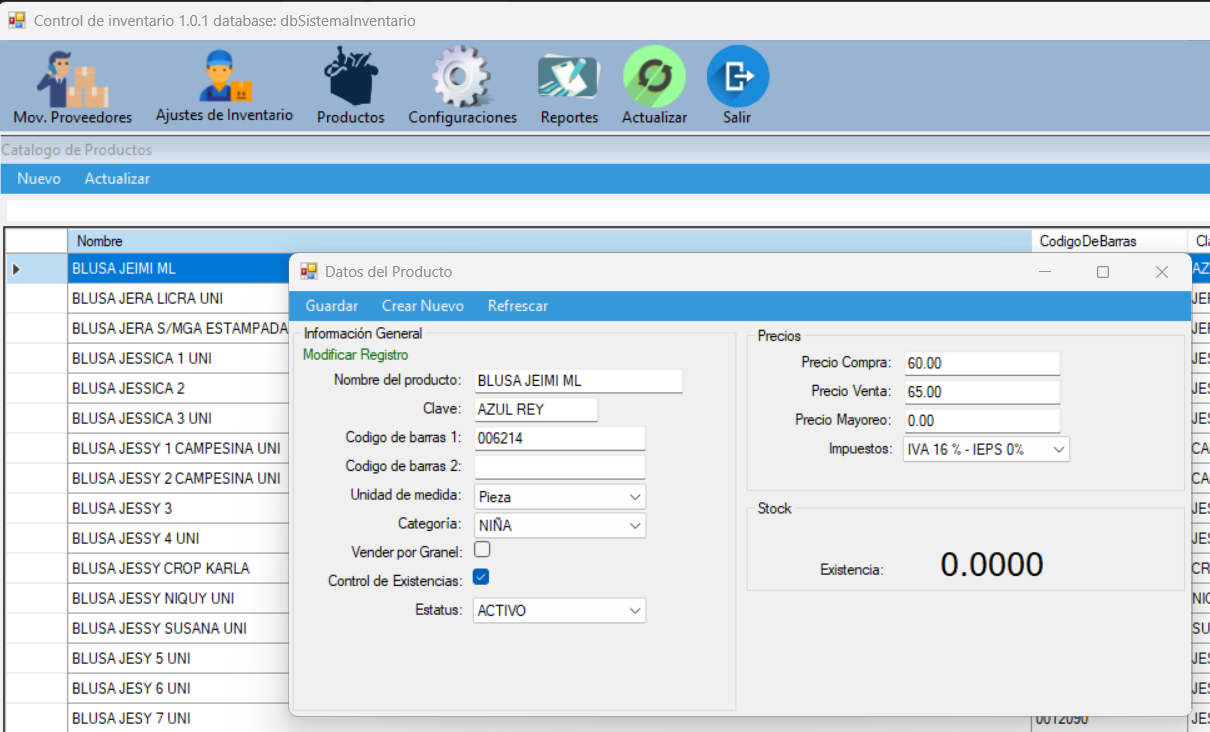The width and height of the screenshot is (1210, 732).
Task: Click Refrescar in the product dialog
Action: click(x=517, y=306)
